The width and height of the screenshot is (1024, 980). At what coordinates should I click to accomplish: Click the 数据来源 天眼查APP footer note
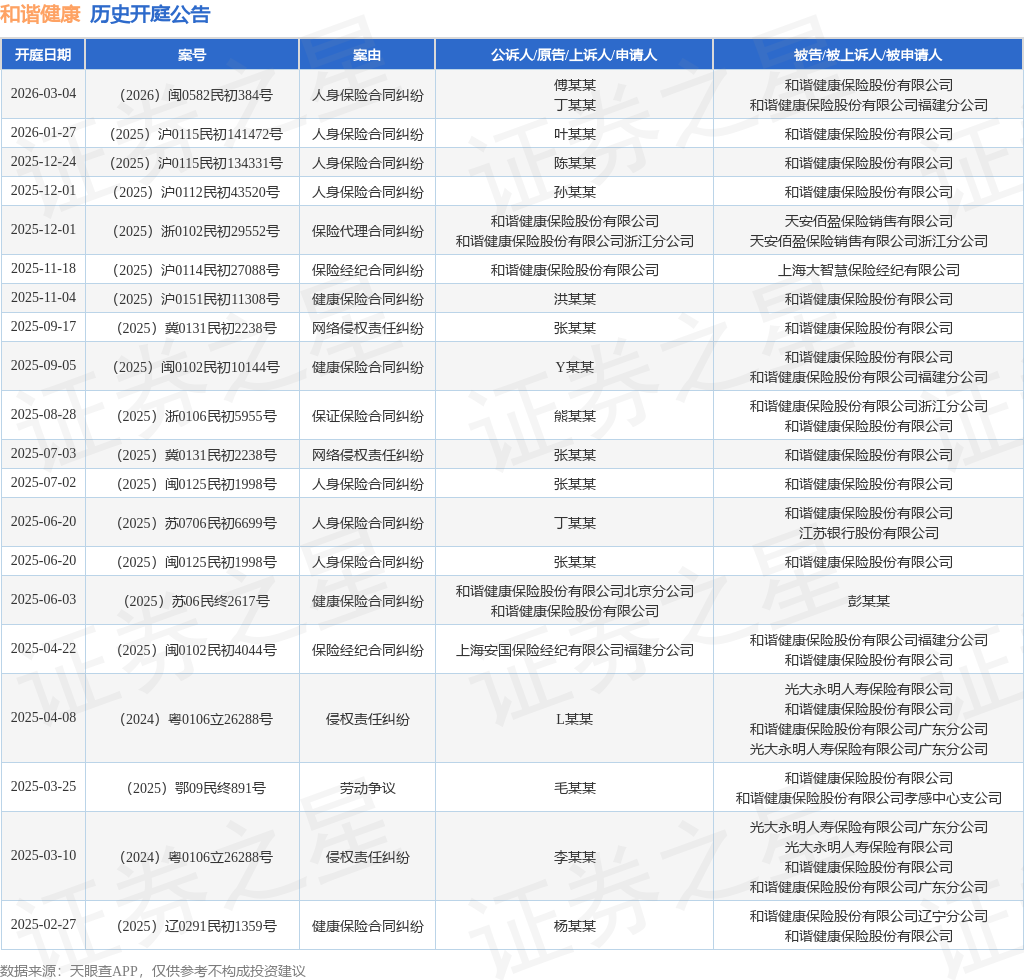[153, 971]
